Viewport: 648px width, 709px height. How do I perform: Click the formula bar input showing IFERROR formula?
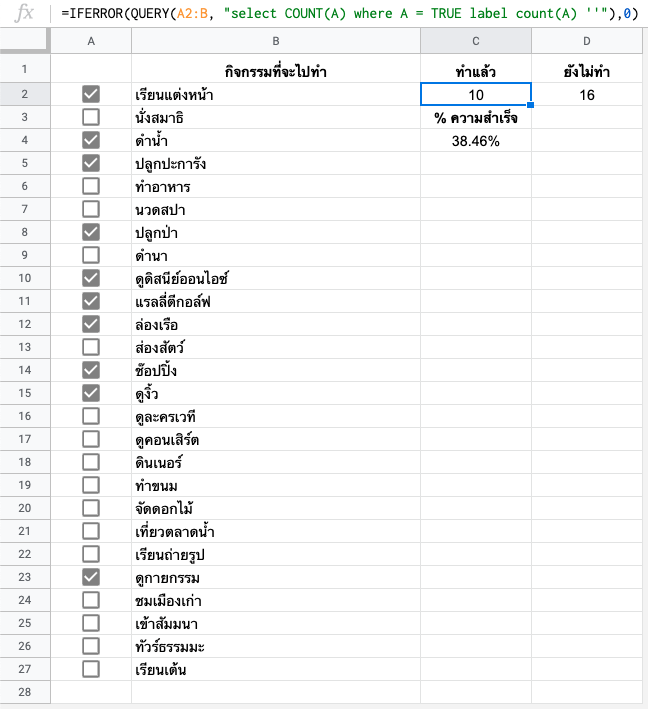(350, 14)
